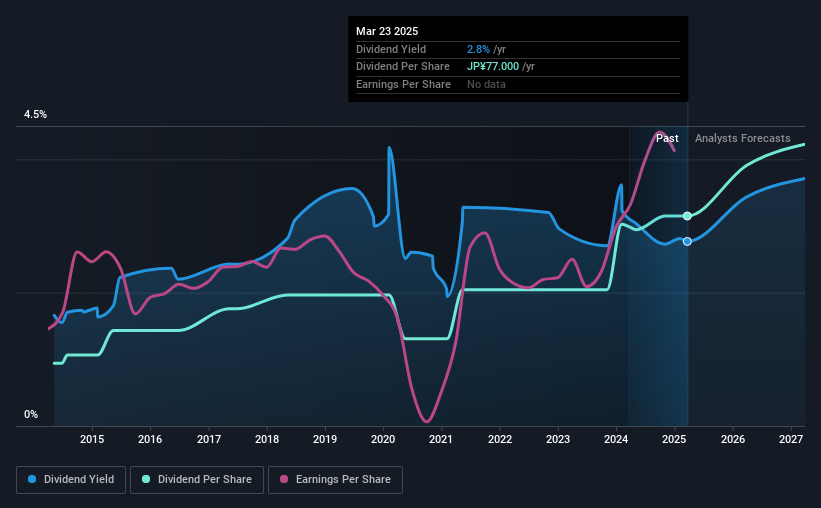Click the 0% y-axis label
The image size is (821, 508).
click(x=31, y=414)
